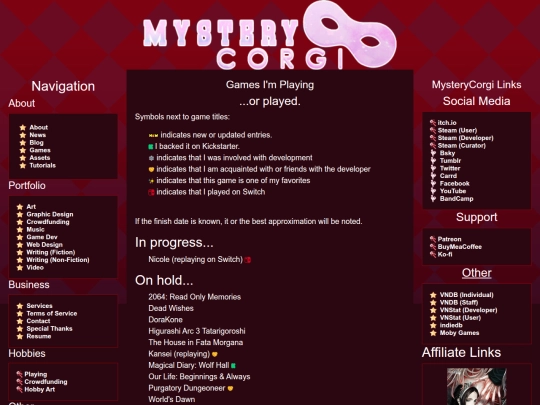Click the underlined Other heading link

pos(477,273)
